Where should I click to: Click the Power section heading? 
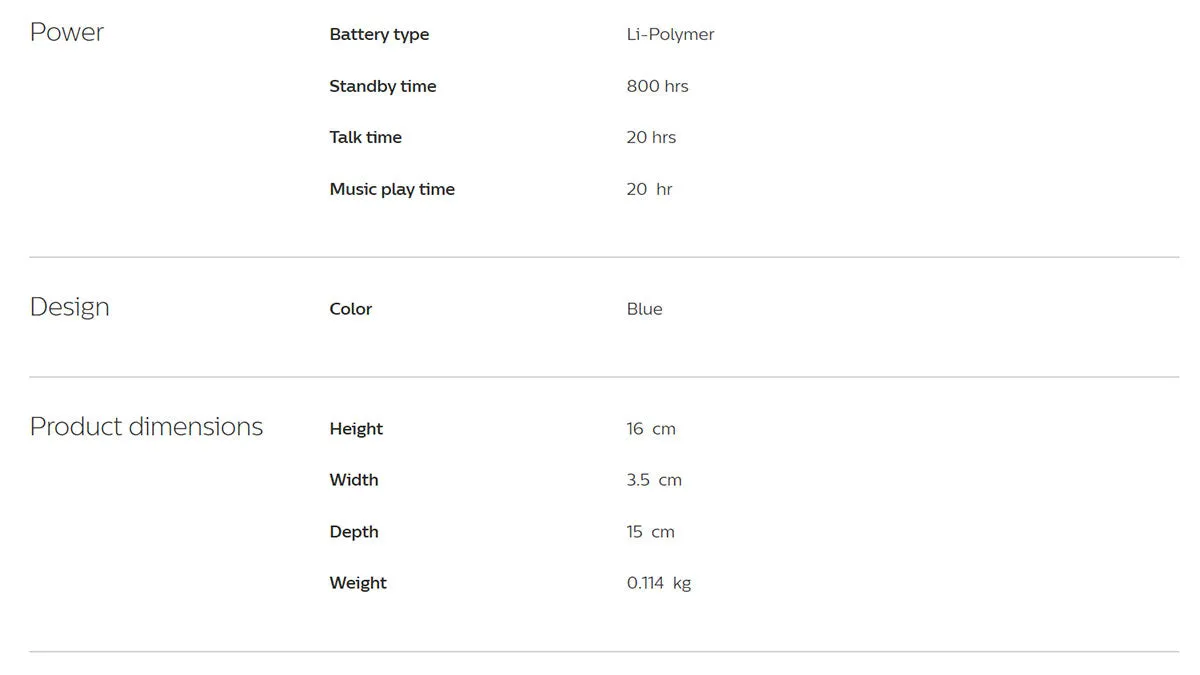point(67,32)
